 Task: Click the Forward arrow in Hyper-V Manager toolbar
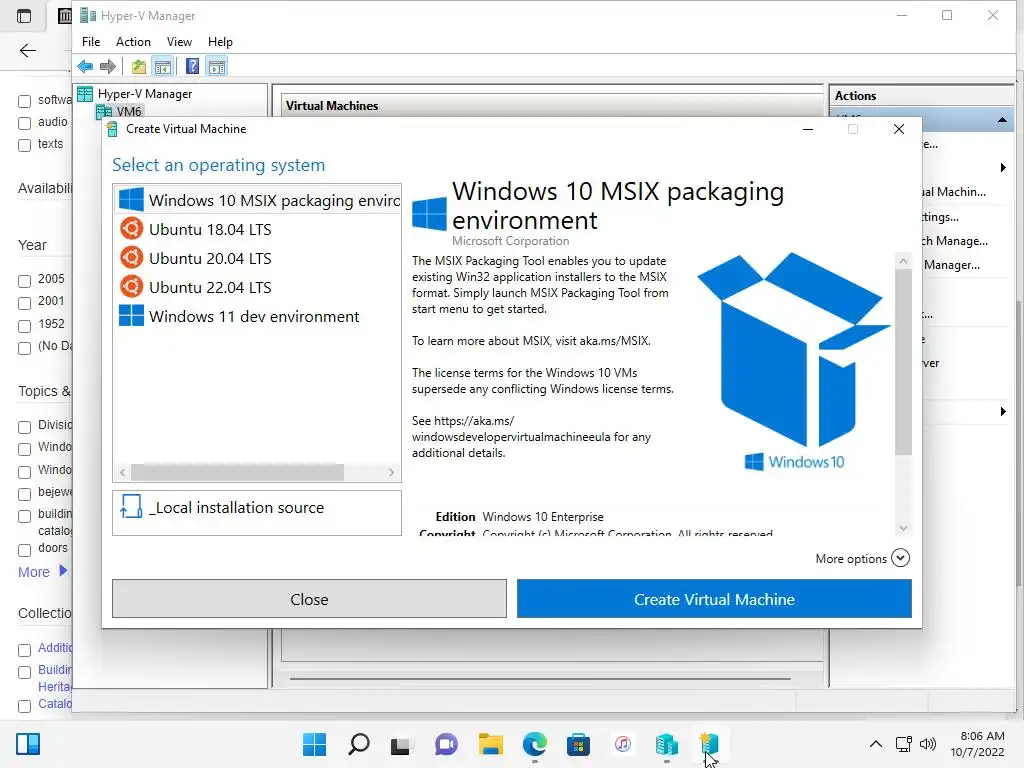pyautogui.click(x=108, y=67)
